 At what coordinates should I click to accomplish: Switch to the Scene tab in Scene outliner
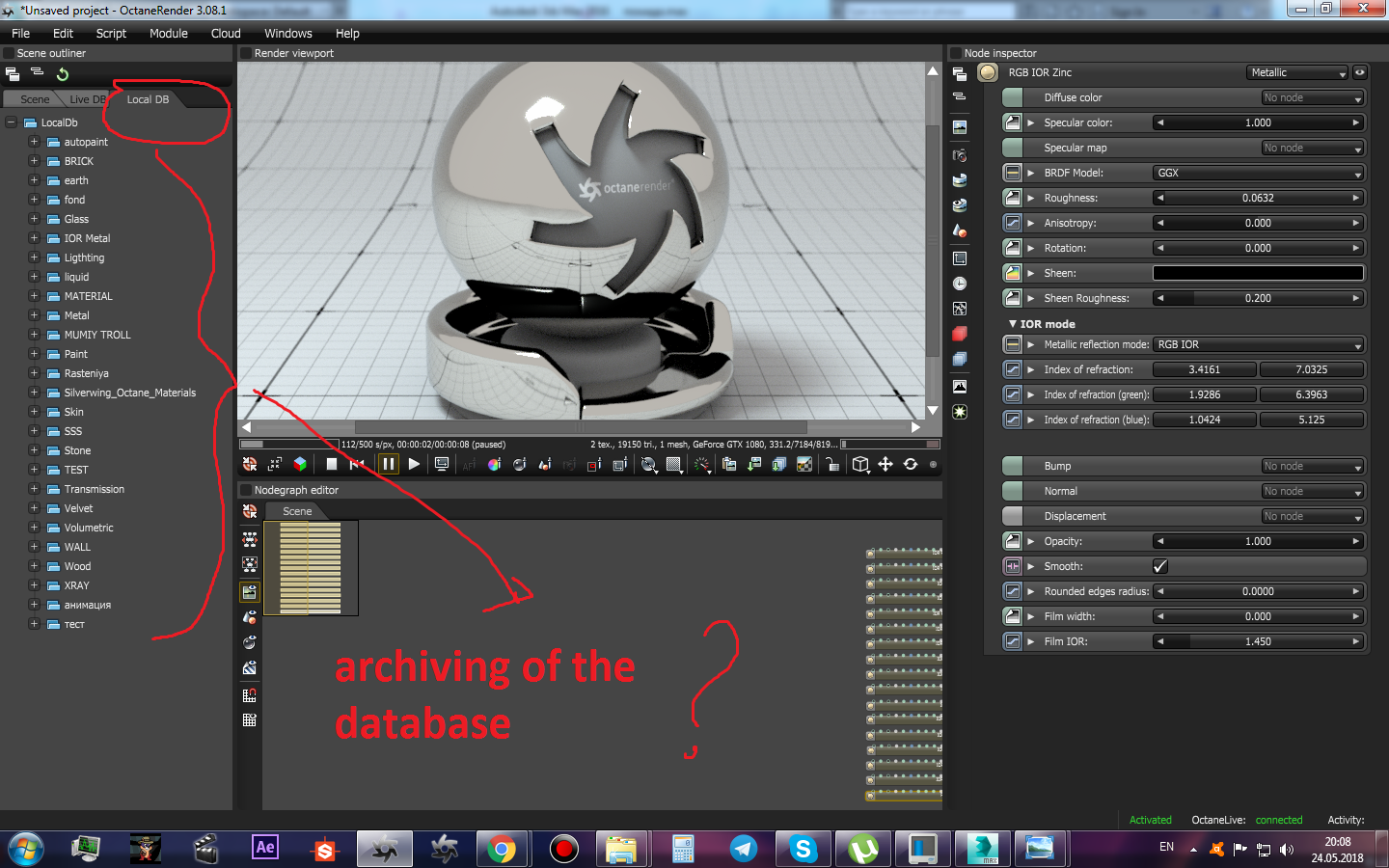point(35,99)
